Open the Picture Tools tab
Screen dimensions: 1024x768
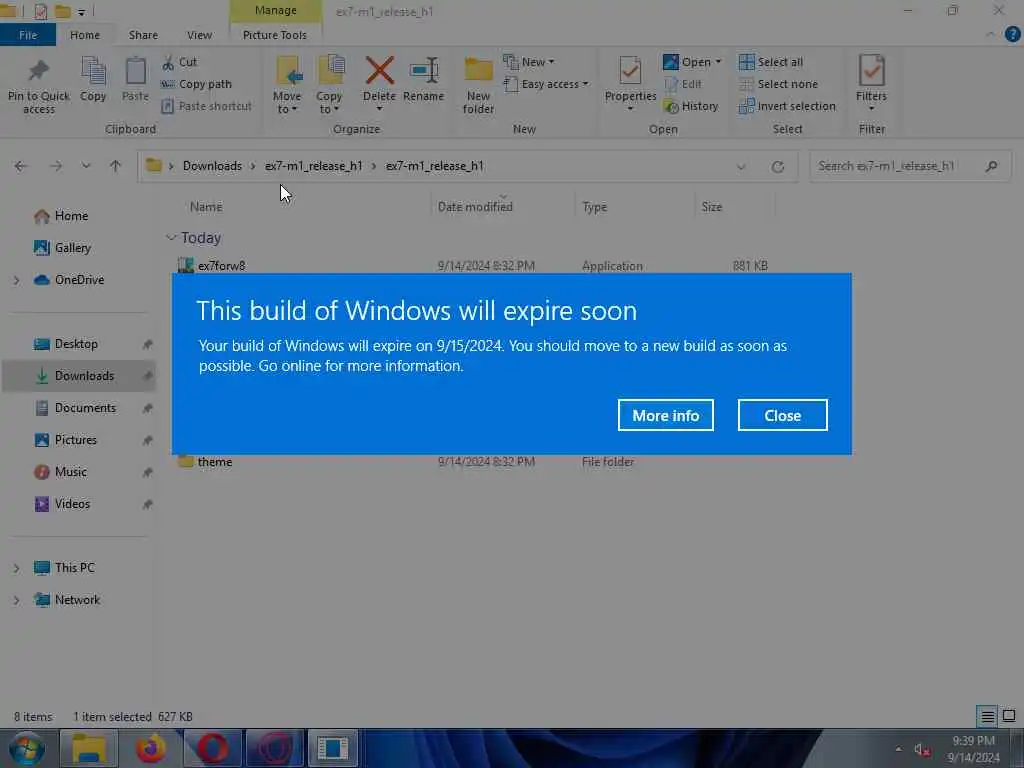point(275,35)
